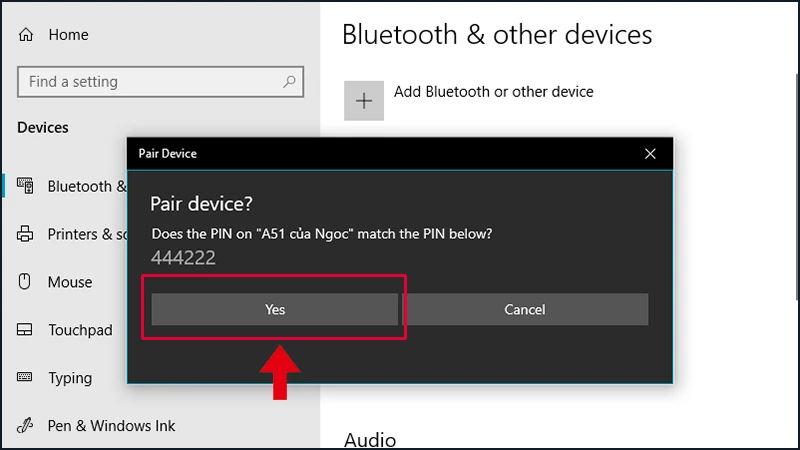Open the Mouse settings label
This screenshot has height=450, width=800.
70,282
